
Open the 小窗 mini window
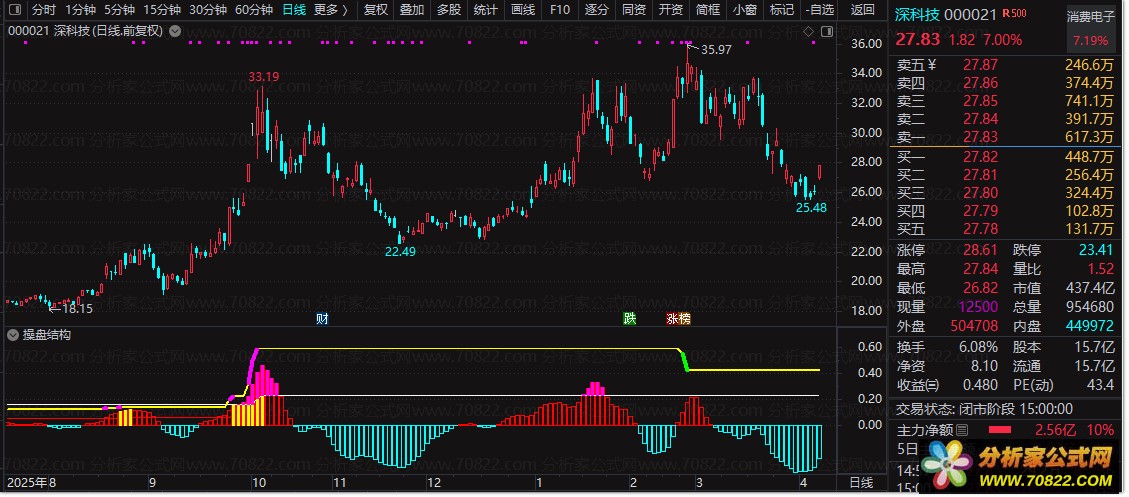[x=745, y=10]
